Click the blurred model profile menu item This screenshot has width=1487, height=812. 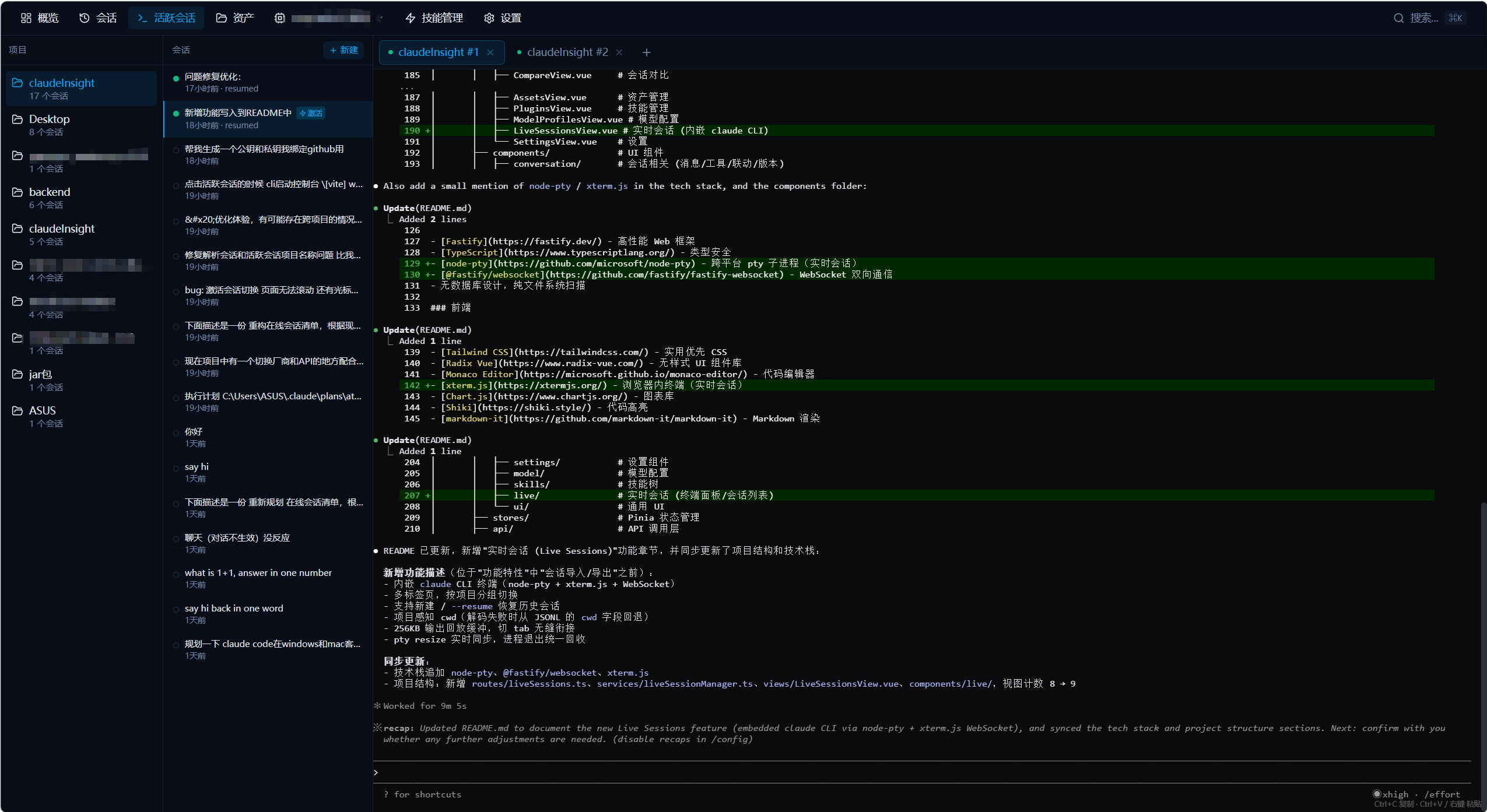click(329, 18)
